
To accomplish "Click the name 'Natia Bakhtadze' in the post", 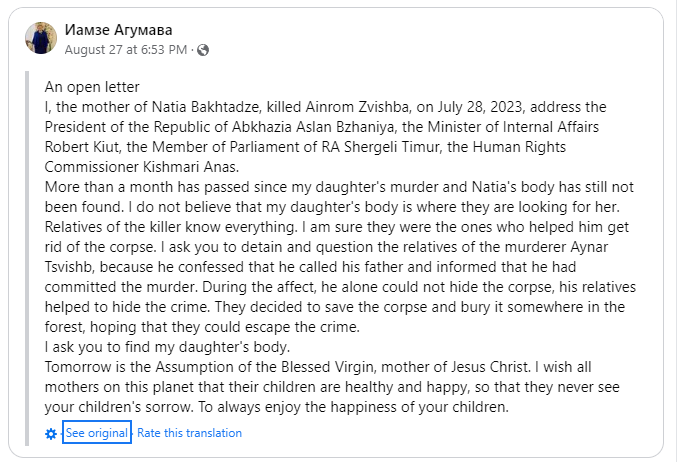I will click(205, 107).
